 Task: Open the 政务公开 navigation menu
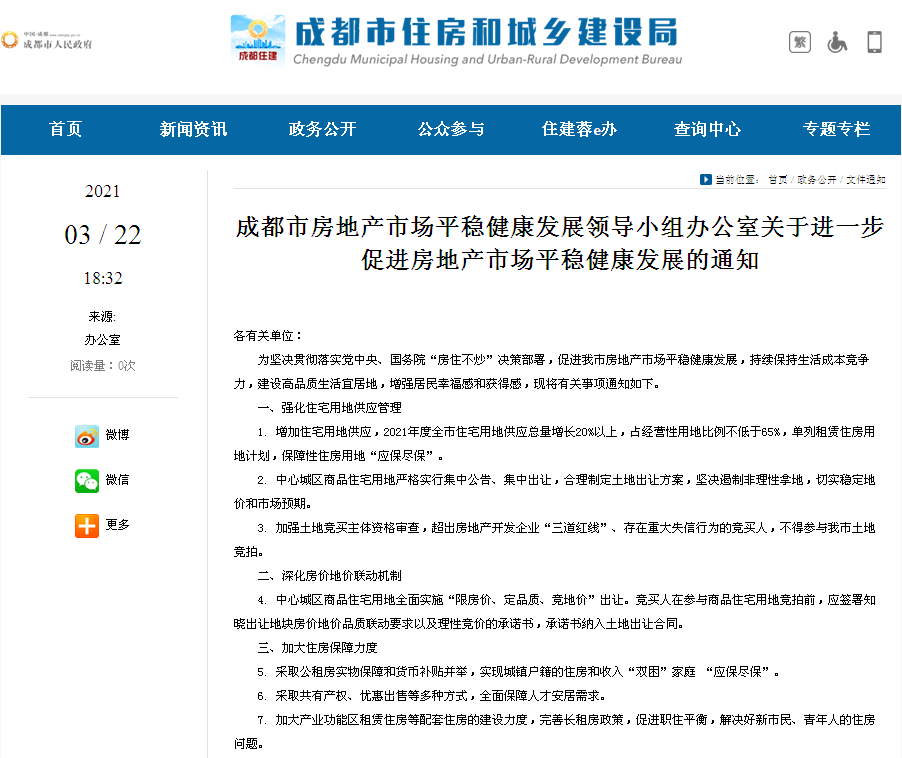click(322, 129)
